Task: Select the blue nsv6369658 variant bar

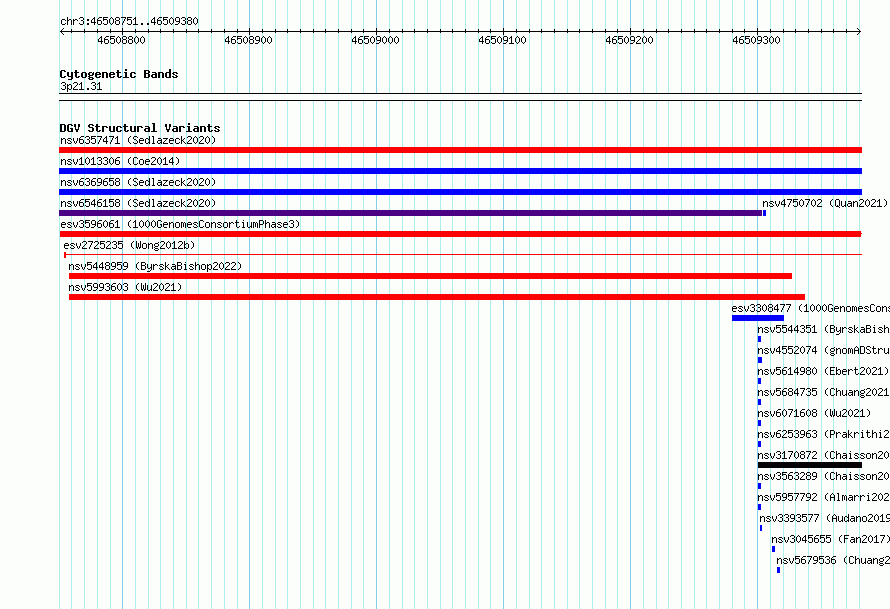Action: click(x=460, y=192)
